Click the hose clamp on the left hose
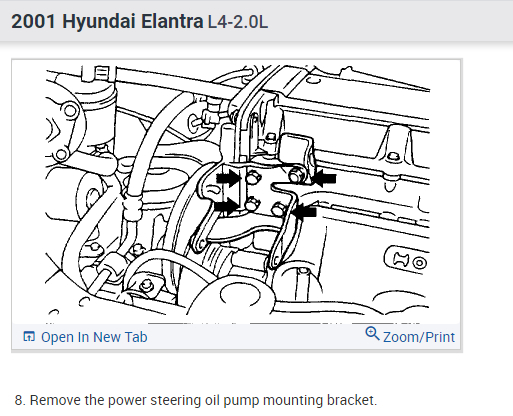The height and width of the screenshot is (416, 513). 132,204
